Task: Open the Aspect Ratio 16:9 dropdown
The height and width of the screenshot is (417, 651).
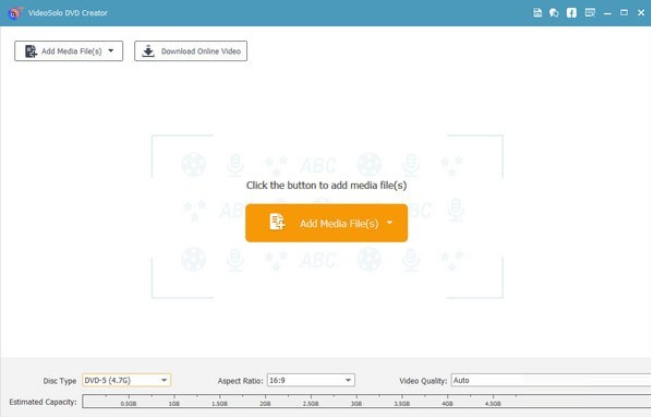Action: pyautogui.click(x=311, y=380)
